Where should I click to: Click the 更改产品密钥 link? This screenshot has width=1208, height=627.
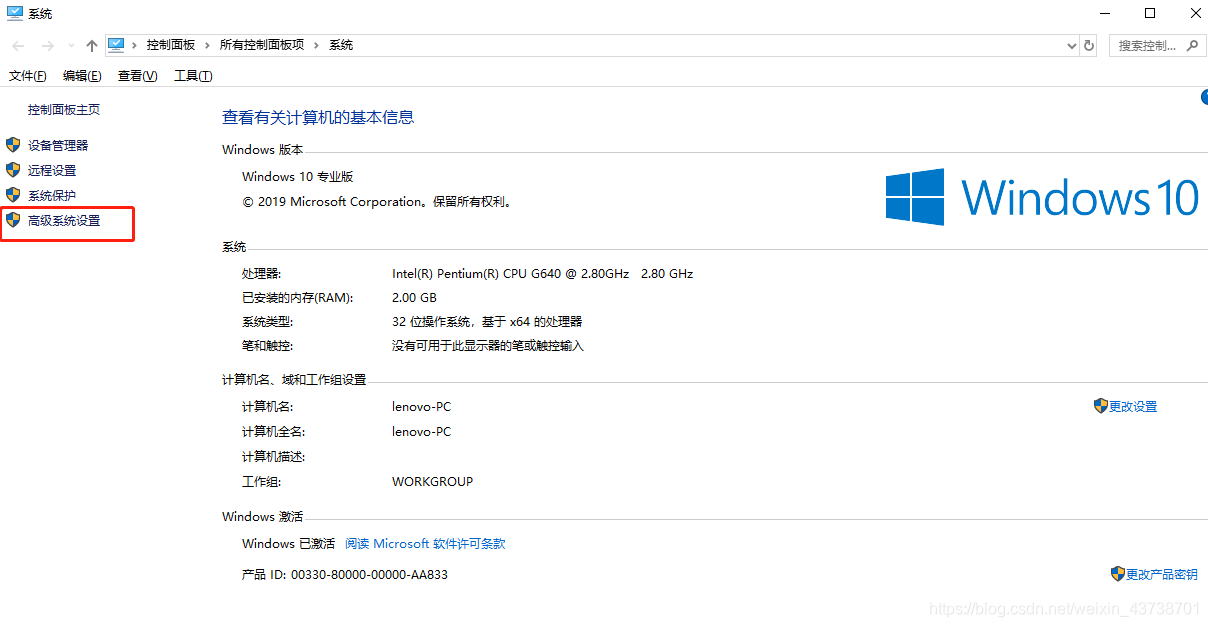(x=1162, y=574)
